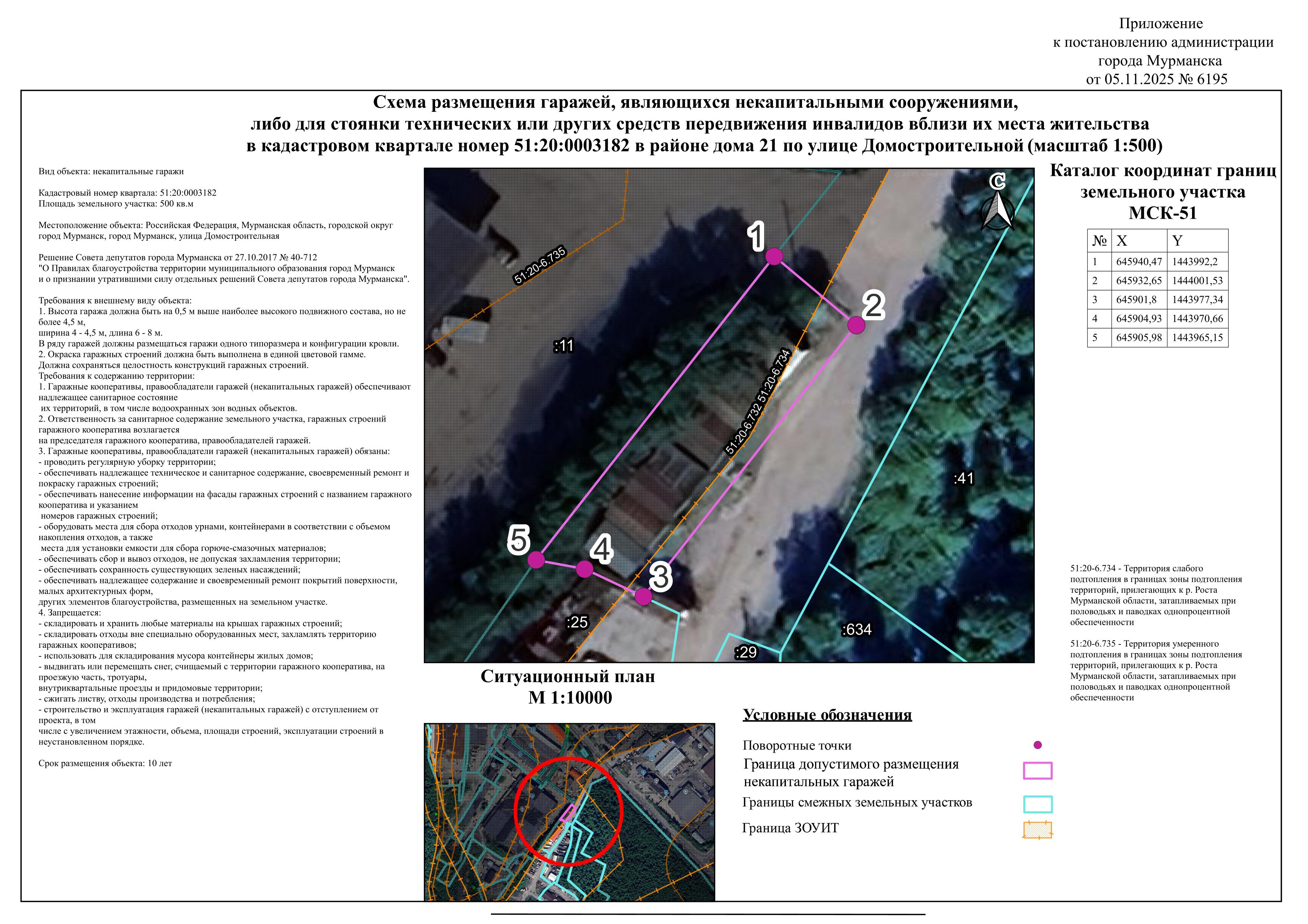Image resolution: width=1308 pixels, height=924 pixels.
Task: Click the Условные обозначения heading
Action: click(827, 715)
